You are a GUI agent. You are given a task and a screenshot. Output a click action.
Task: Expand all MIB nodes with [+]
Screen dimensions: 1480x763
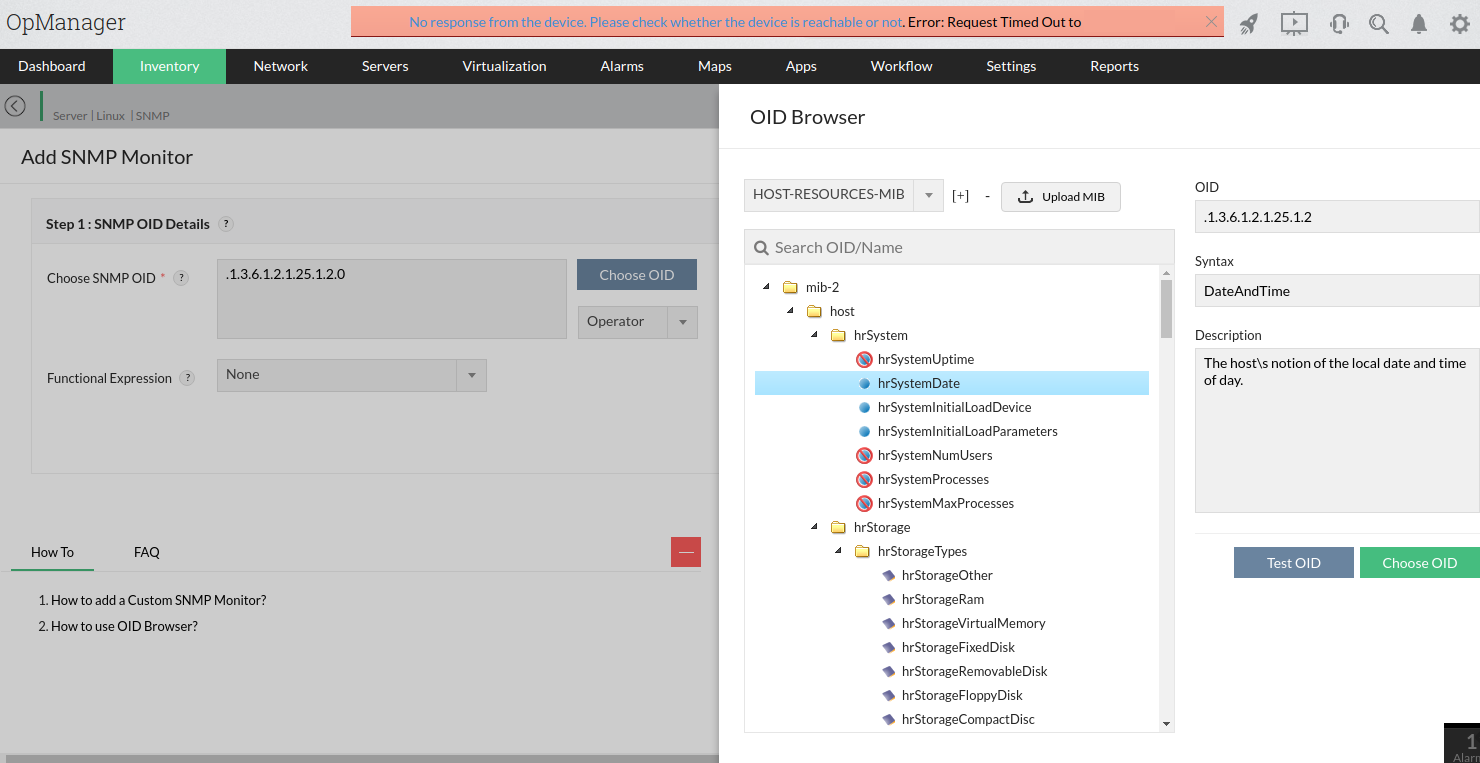[x=960, y=196]
